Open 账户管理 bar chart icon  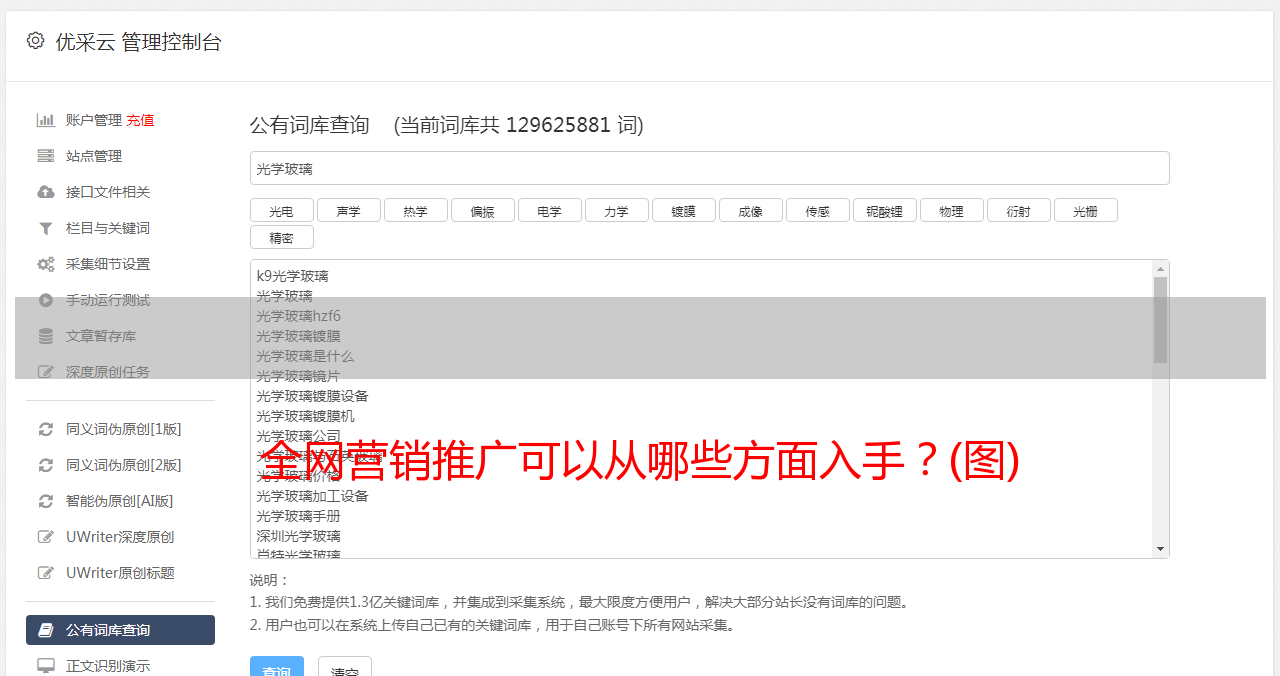46,120
